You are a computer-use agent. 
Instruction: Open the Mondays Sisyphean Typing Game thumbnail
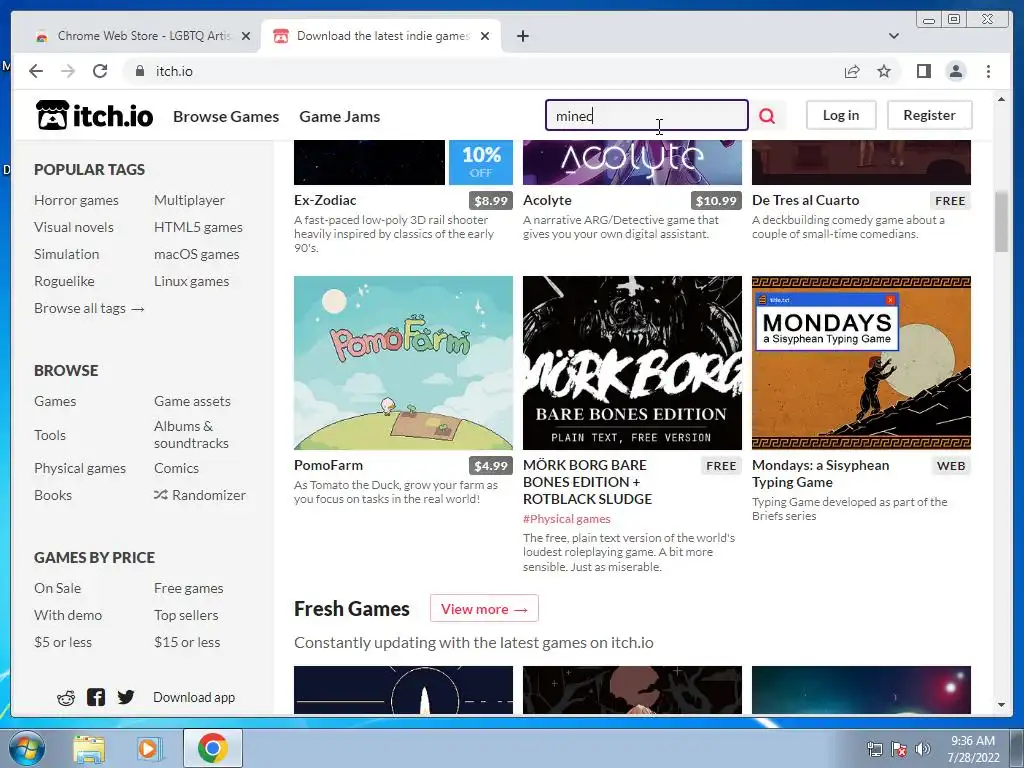pyautogui.click(x=861, y=362)
